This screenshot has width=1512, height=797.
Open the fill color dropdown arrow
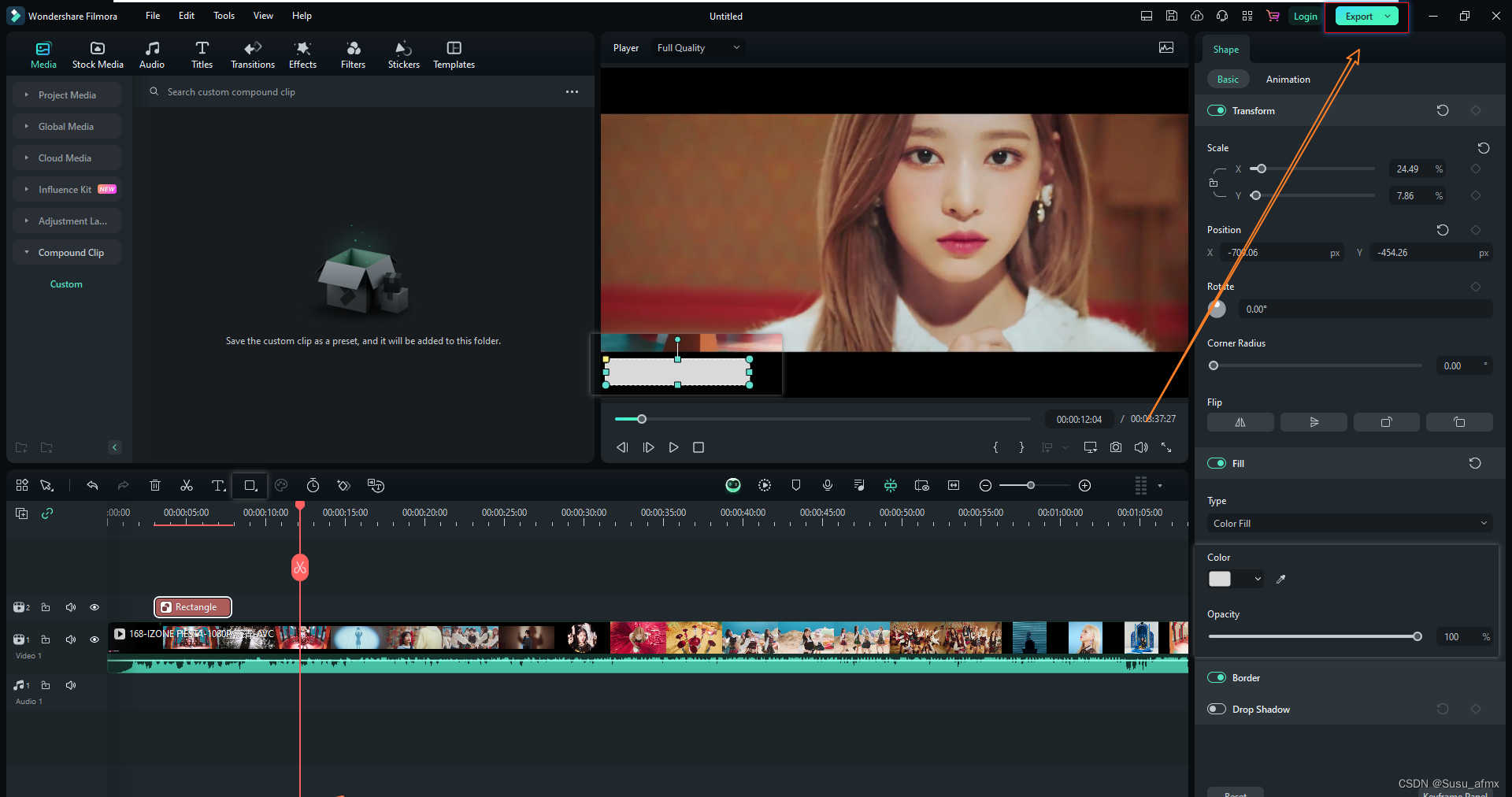(1258, 580)
